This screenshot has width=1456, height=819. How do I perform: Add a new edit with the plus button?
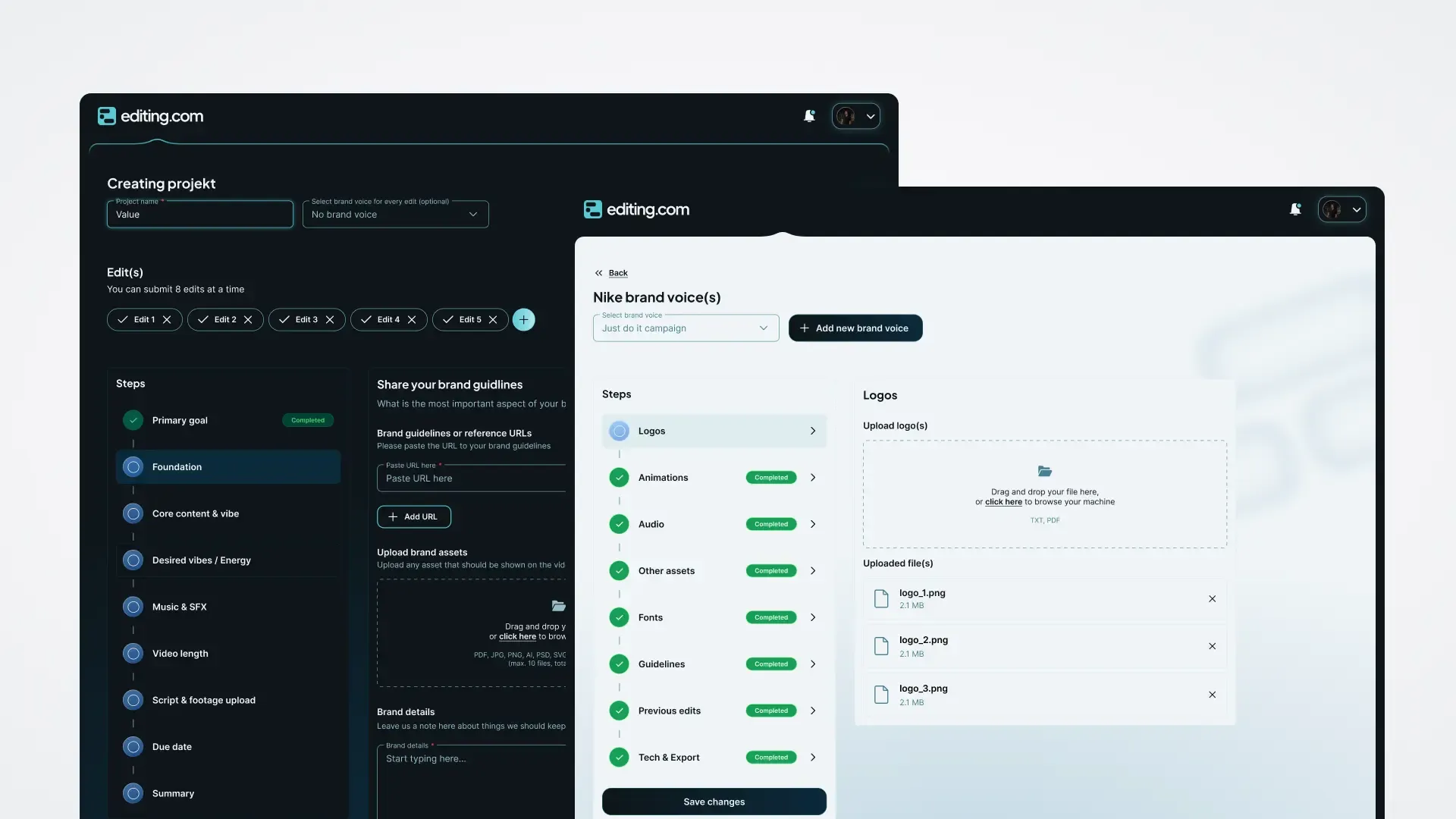coord(524,320)
